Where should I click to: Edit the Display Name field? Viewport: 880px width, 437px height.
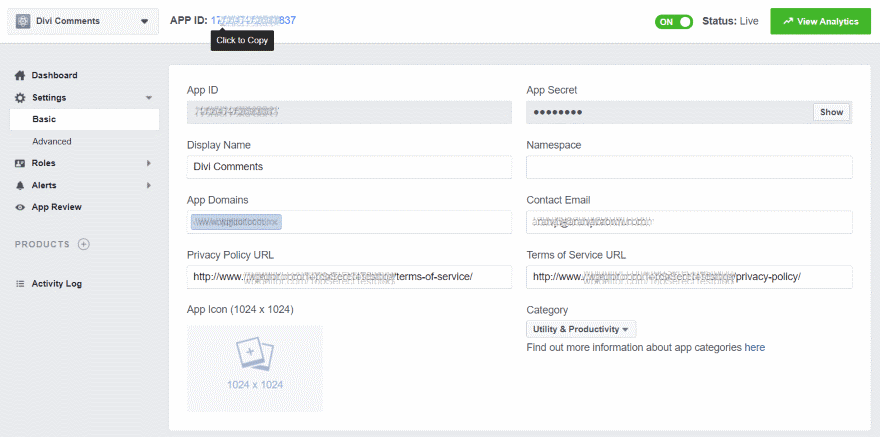tap(349, 167)
